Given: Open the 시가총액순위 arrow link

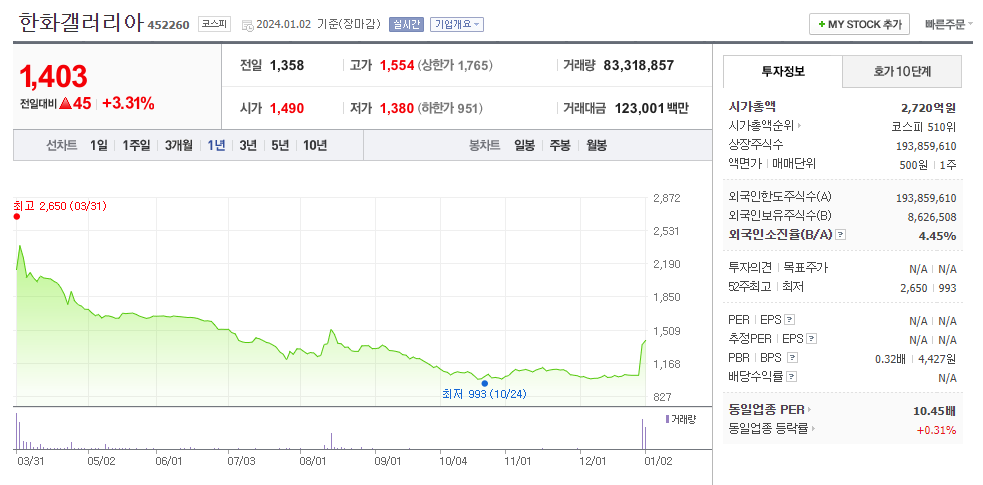Looking at the screenshot, I should (765, 125).
